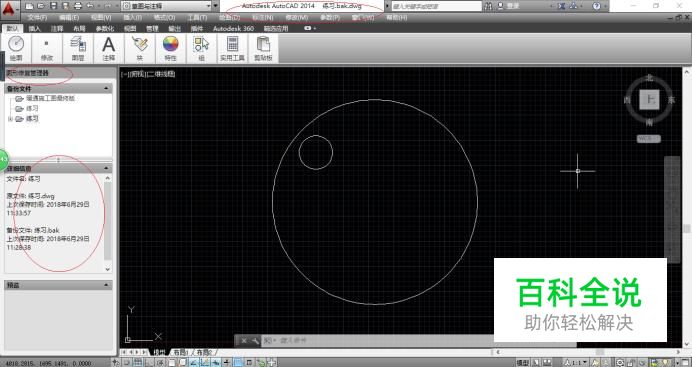Open the 文件(F) menu
The width and height of the screenshot is (692, 367).
click(37, 18)
